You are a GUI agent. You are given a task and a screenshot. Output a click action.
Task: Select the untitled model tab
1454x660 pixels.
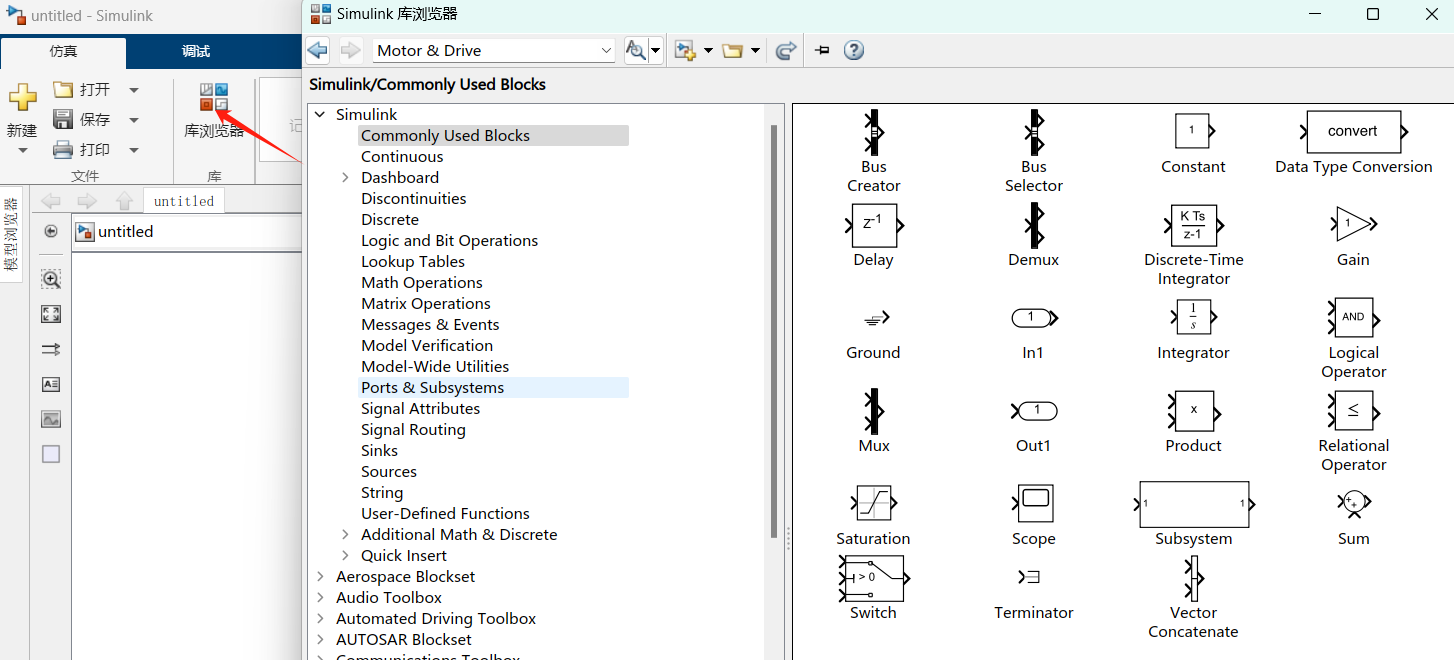pos(184,201)
